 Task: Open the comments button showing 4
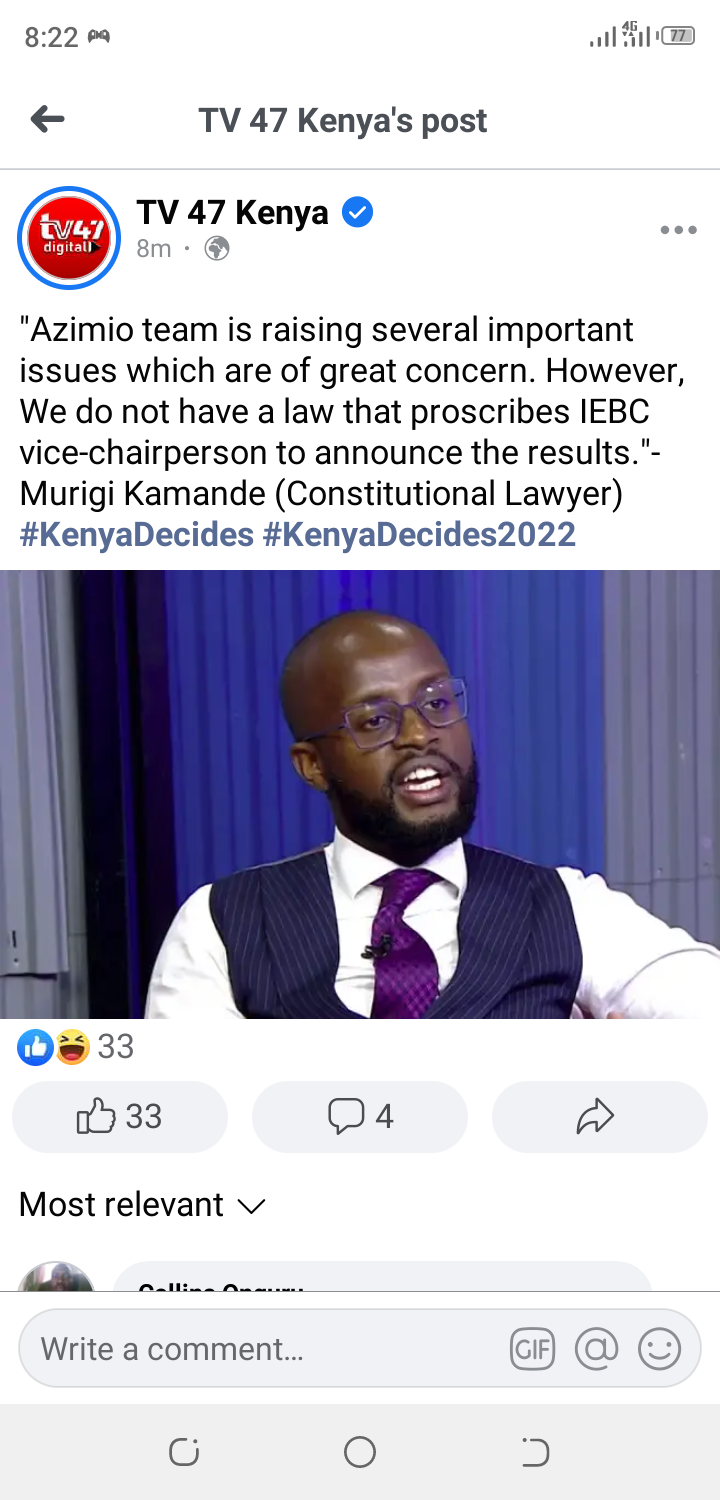click(x=360, y=1116)
